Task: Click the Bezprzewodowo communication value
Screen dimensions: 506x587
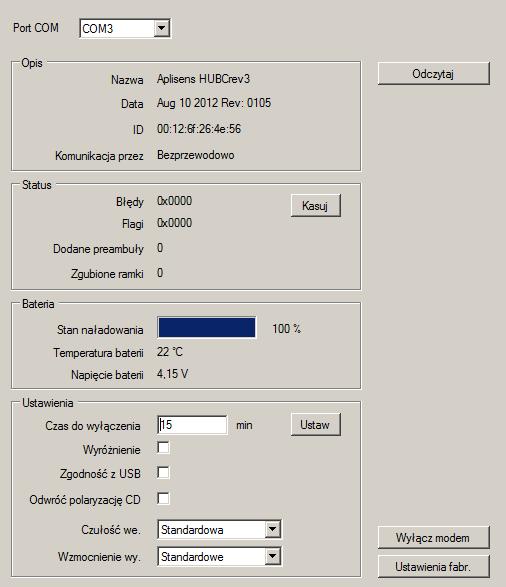Action: point(195,155)
